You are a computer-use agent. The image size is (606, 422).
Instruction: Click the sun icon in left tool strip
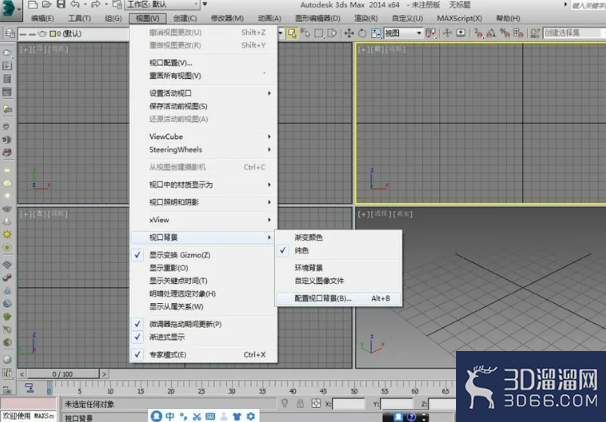click(7, 235)
